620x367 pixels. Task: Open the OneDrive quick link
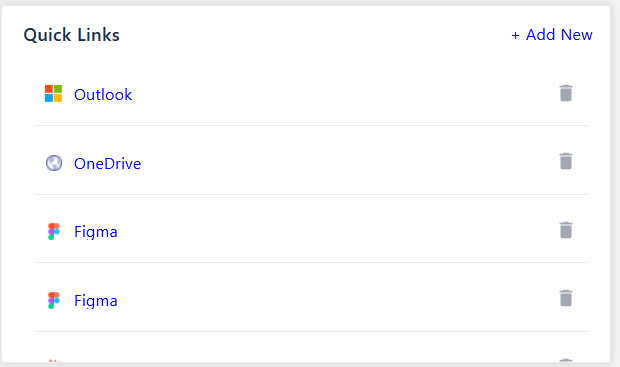click(108, 163)
